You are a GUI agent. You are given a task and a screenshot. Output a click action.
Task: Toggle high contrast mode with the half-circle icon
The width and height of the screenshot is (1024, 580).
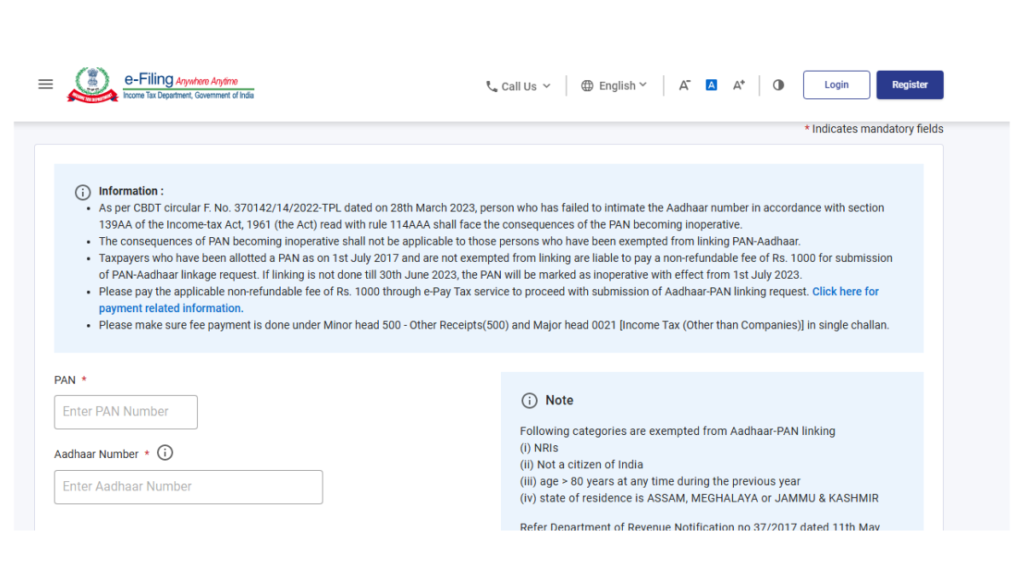tap(778, 85)
